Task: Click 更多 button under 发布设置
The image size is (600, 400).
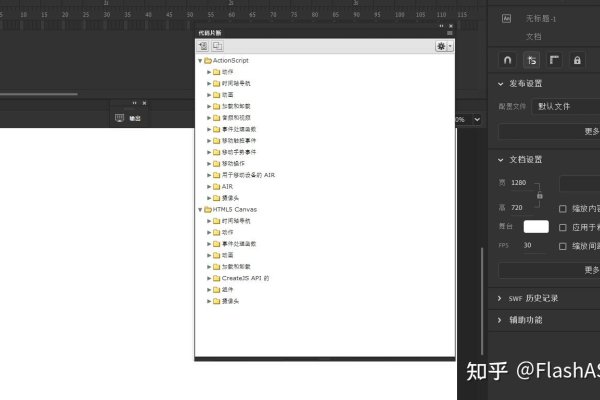Action: [549, 131]
